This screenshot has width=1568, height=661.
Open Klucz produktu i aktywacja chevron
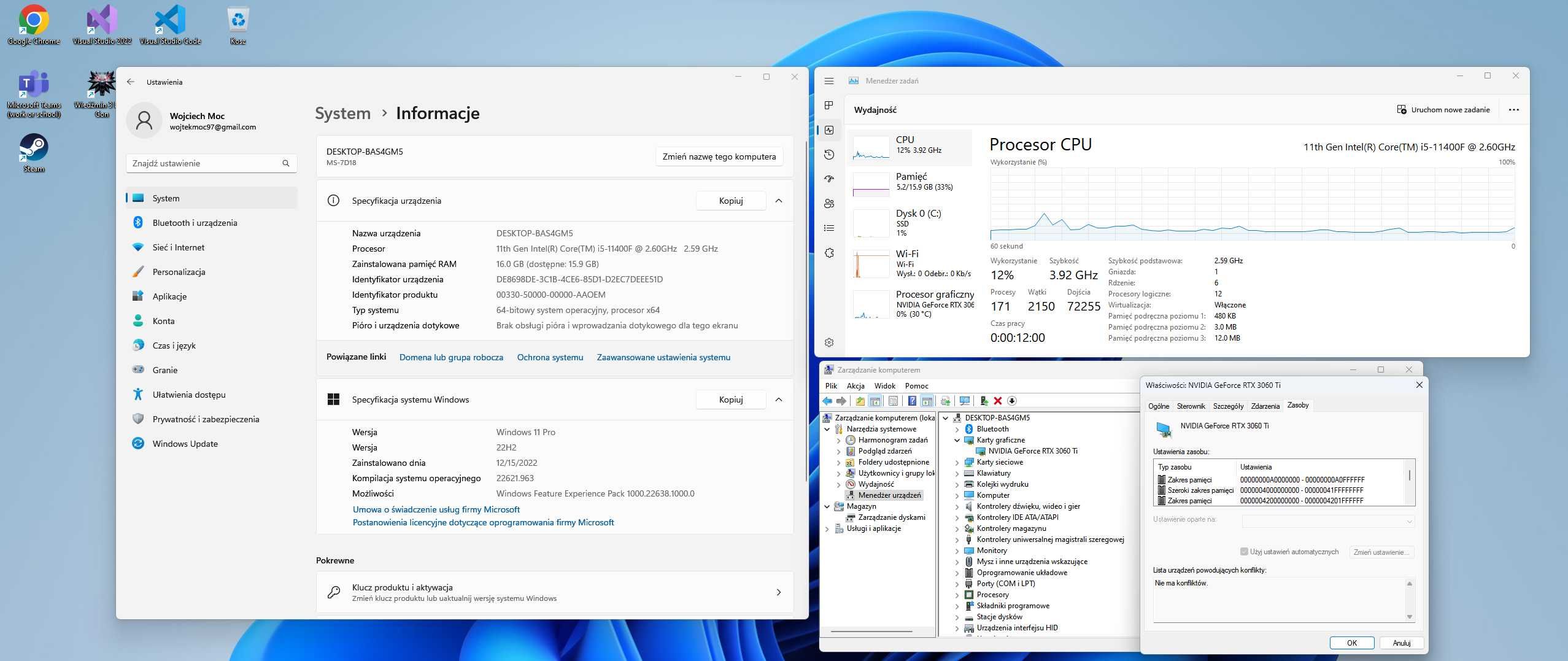[779, 592]
